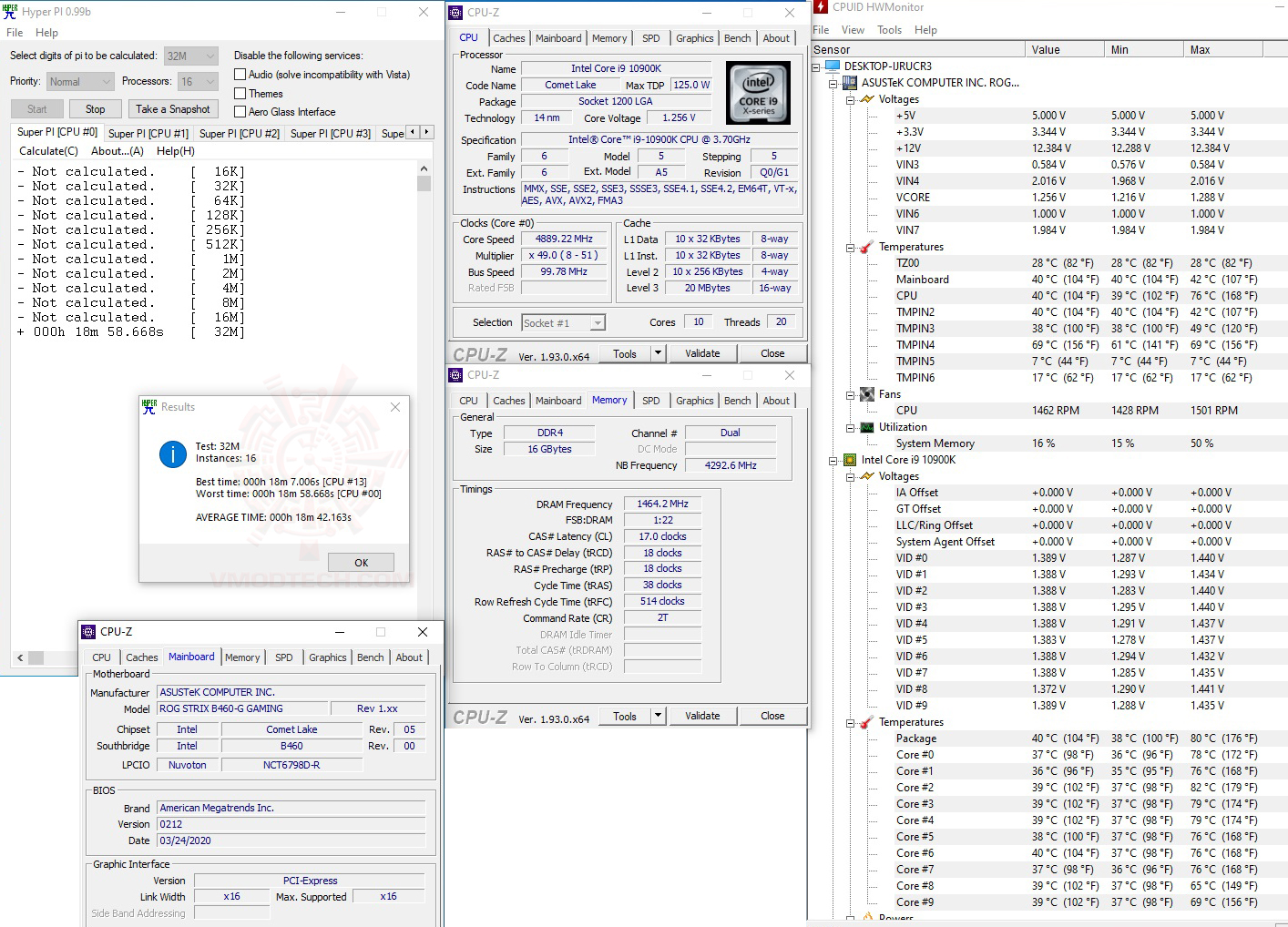Click Hyper PI horizontal scrollbar left arrow
Screen dimensions: 1288x927
click(20, 657)
